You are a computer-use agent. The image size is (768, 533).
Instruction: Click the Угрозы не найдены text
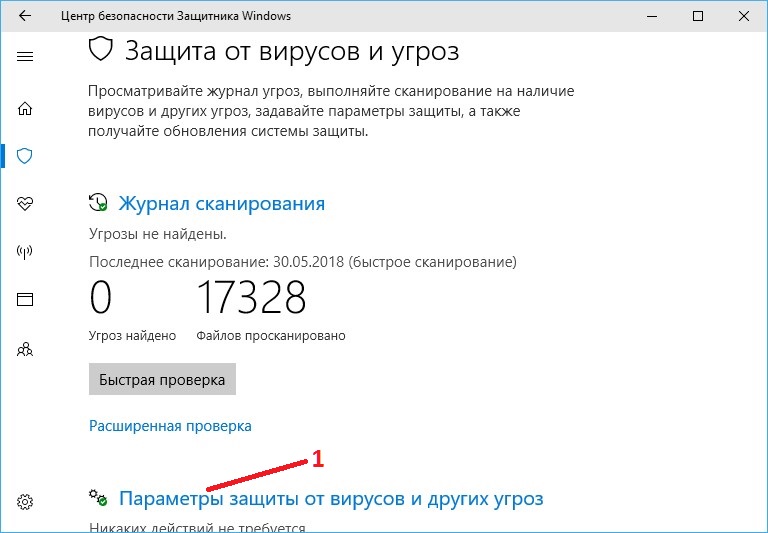pos(158,234)
